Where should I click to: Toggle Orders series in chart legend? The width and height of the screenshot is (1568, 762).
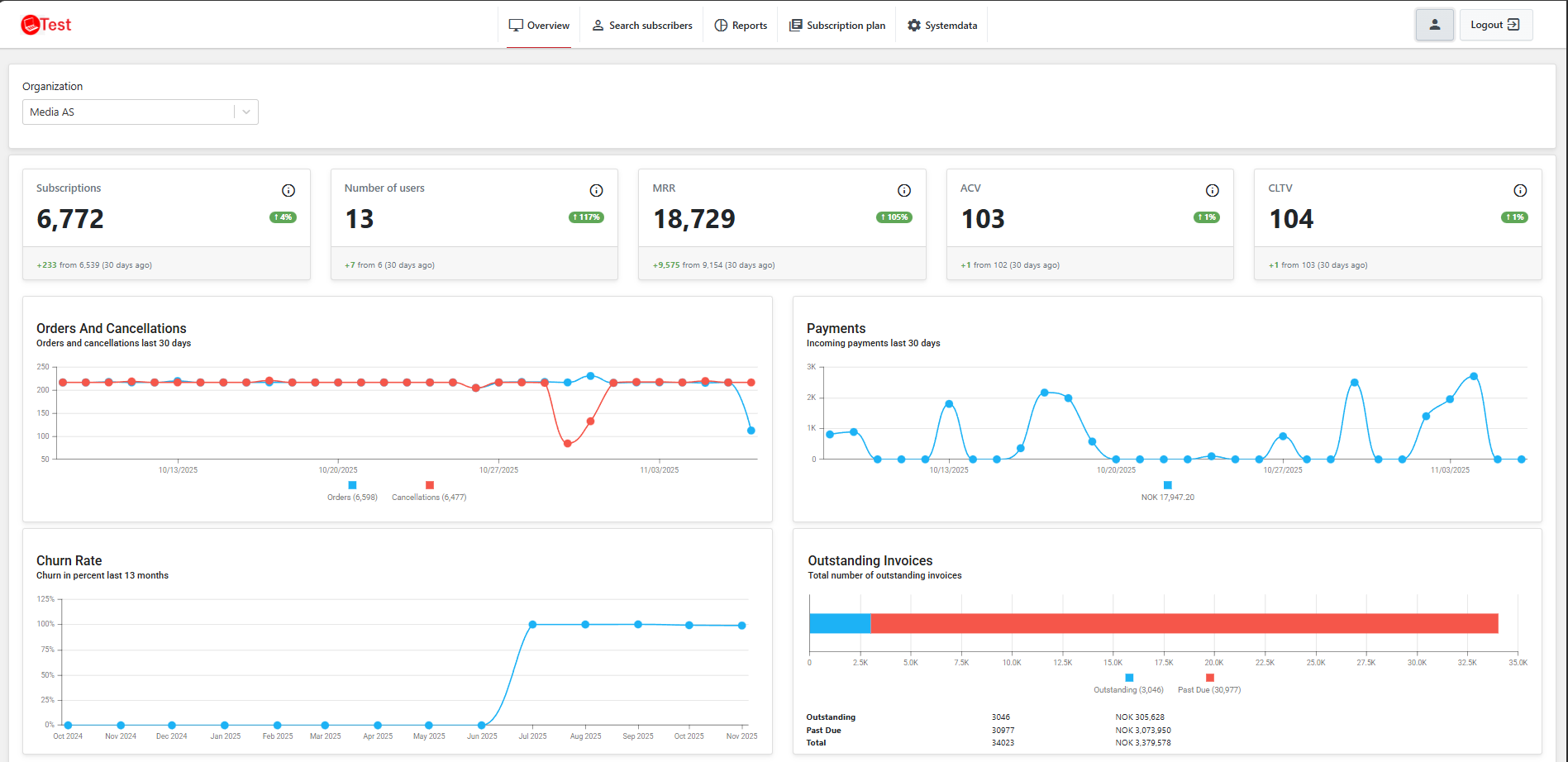(352, 491)
